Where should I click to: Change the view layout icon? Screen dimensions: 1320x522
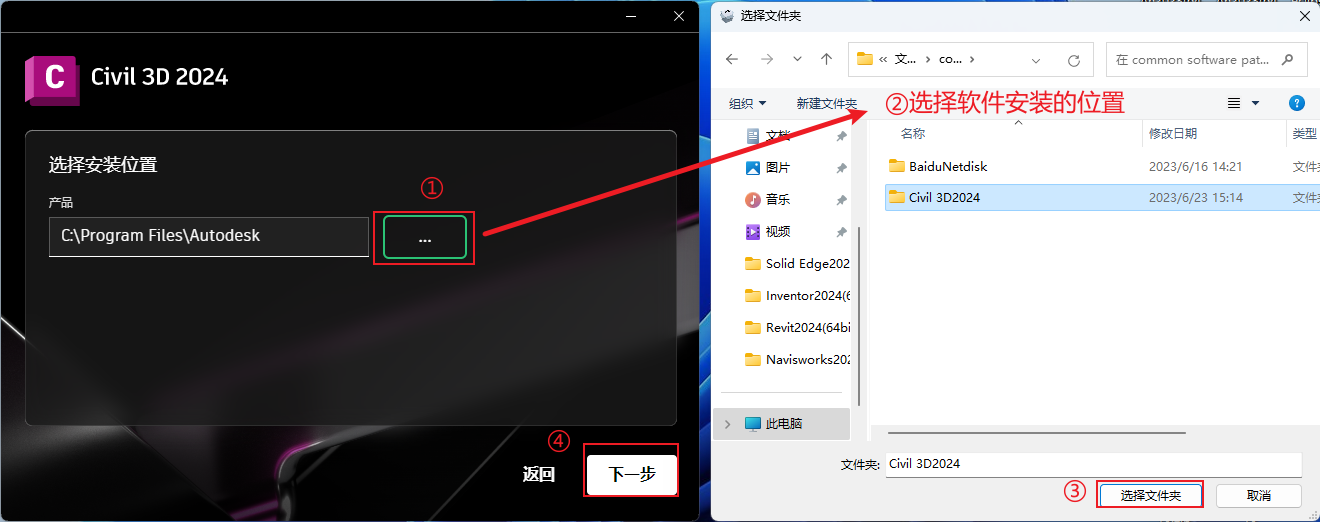(1234, 103)
